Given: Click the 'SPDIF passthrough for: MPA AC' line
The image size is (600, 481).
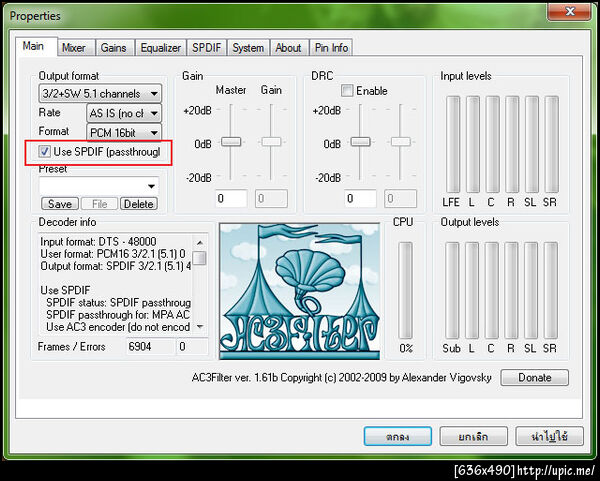Looking at the screenshot, I should click(x=118, y=315).
